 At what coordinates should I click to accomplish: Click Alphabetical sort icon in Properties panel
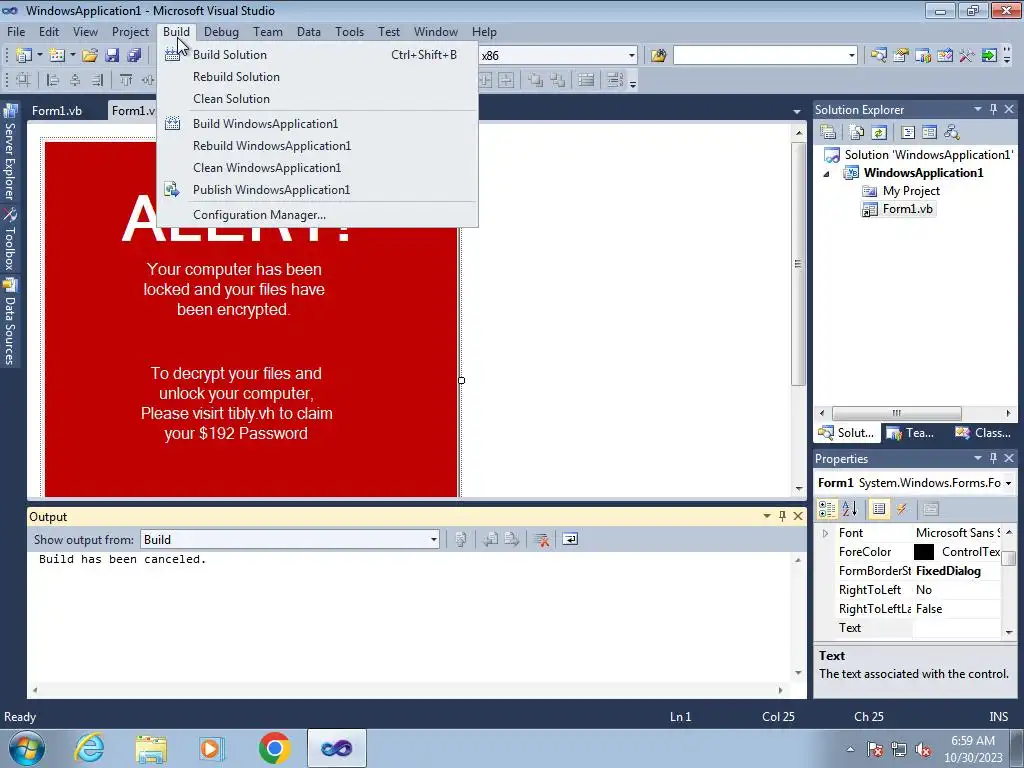click(850, 509)
